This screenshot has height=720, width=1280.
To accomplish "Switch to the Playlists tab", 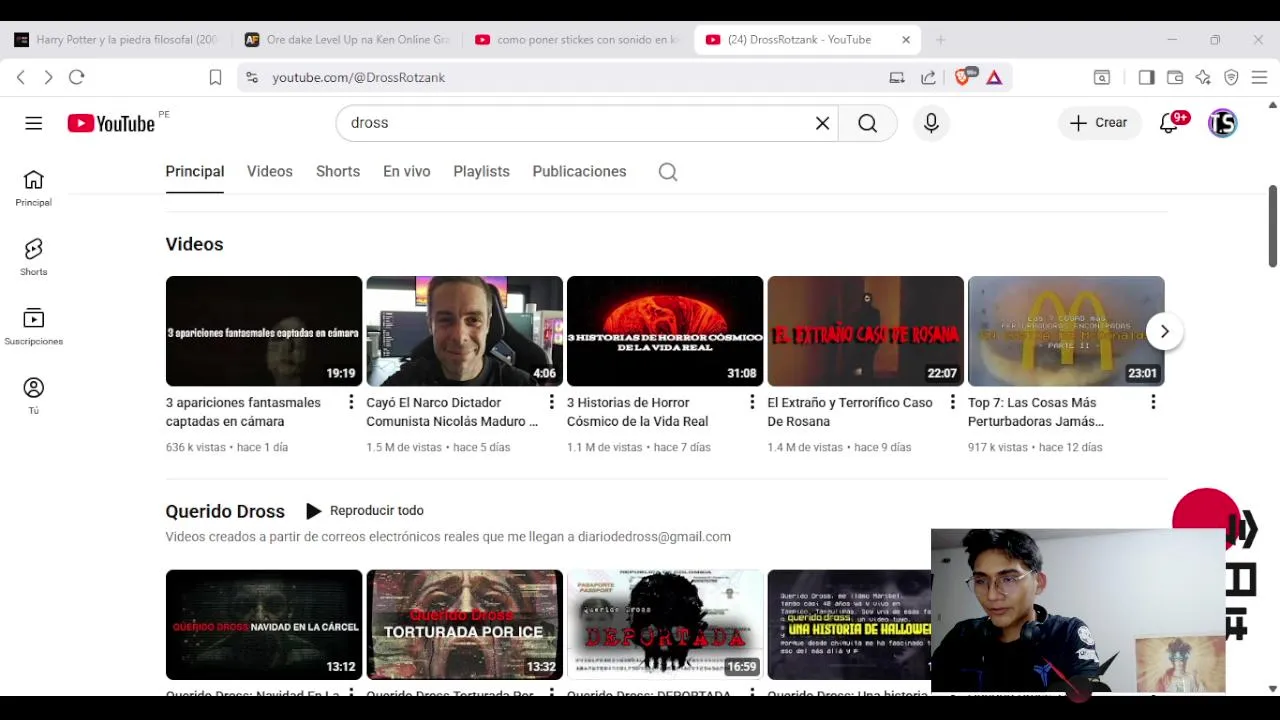I will click(481, 171).
